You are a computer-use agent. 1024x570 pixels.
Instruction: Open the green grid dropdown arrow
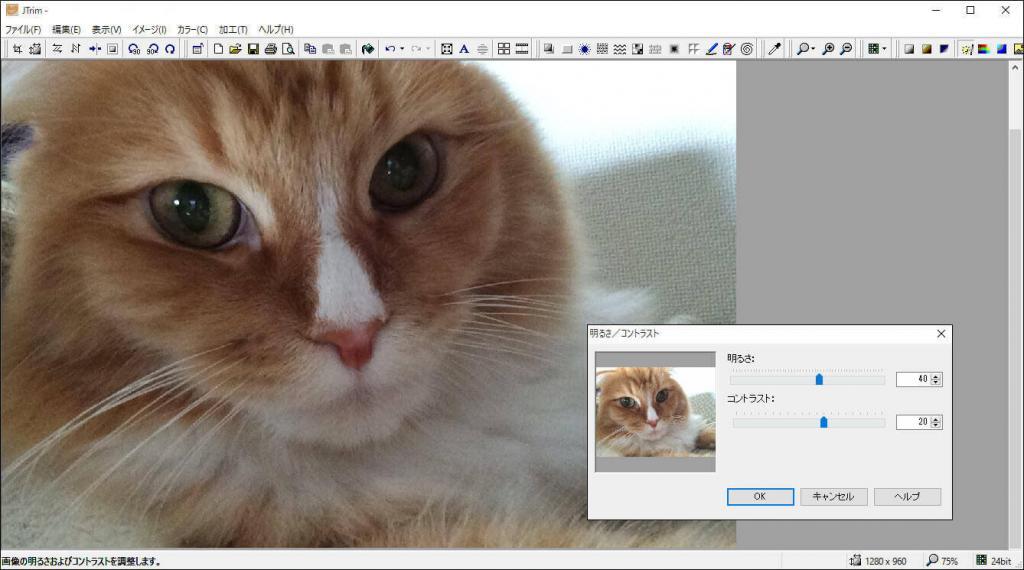pyautogui.click(x=884, y=49)
